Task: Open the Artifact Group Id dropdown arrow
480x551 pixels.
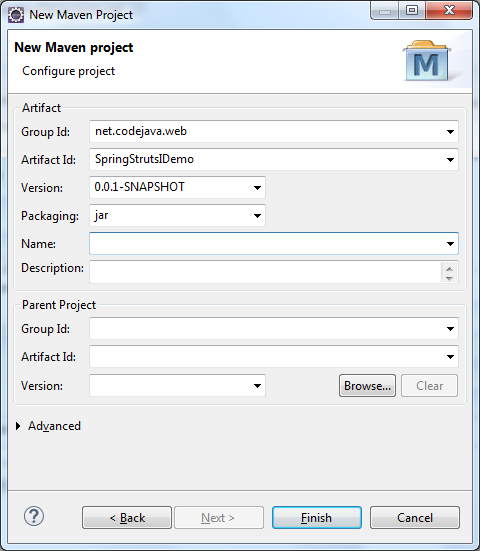Action: [450, 132]
